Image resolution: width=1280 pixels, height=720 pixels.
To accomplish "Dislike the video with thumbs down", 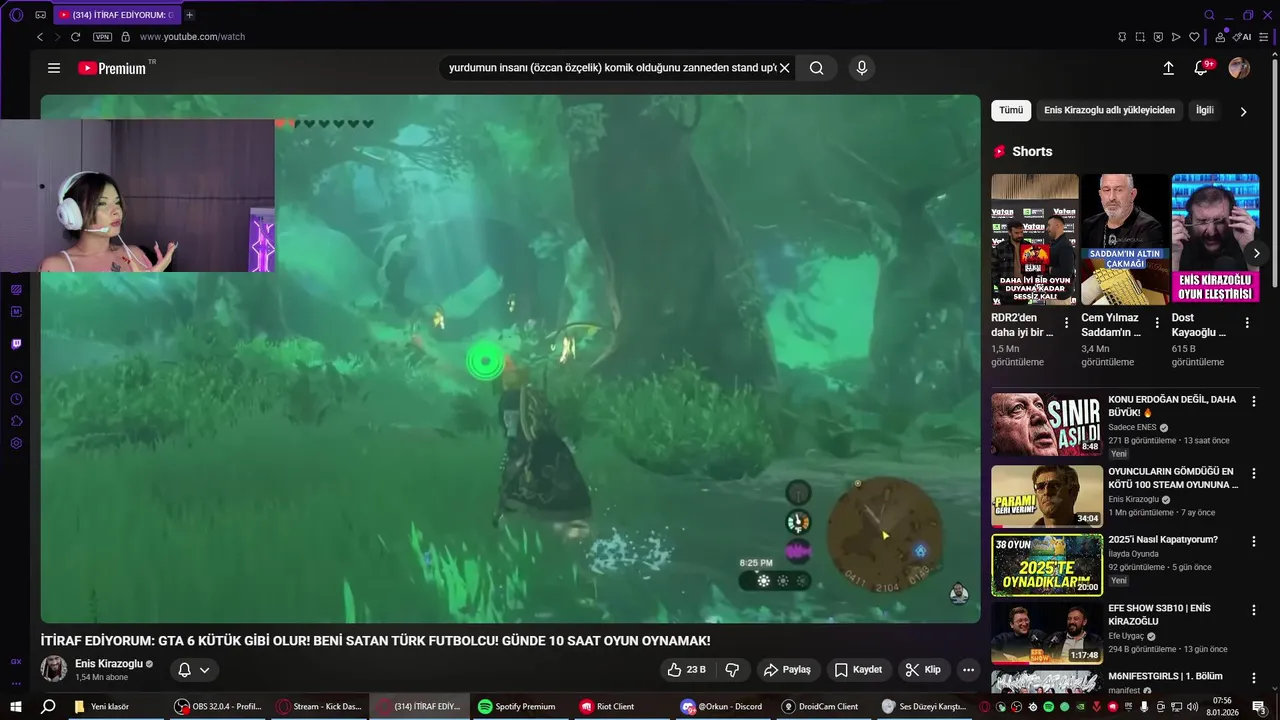I will click(x=732, y=670).
